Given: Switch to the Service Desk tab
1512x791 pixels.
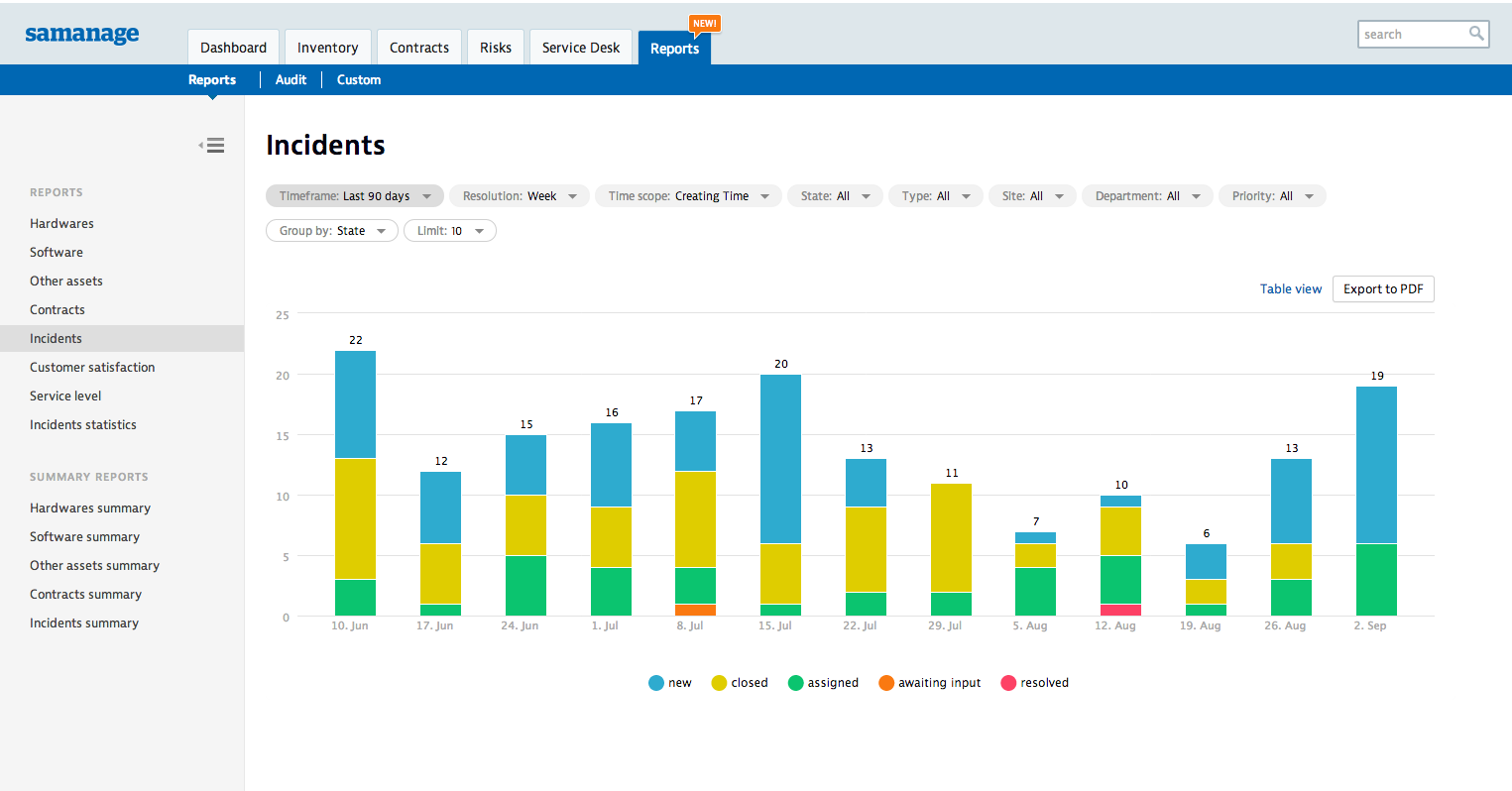Looking at the screenshot, I should 580,47.
